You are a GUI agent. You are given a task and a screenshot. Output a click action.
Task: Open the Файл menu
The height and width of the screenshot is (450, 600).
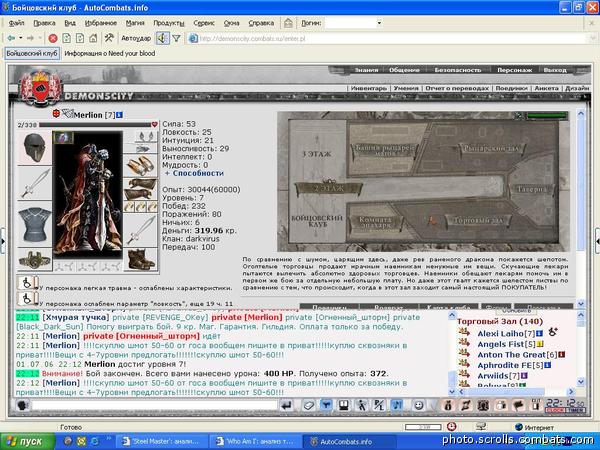pos(16,23)
